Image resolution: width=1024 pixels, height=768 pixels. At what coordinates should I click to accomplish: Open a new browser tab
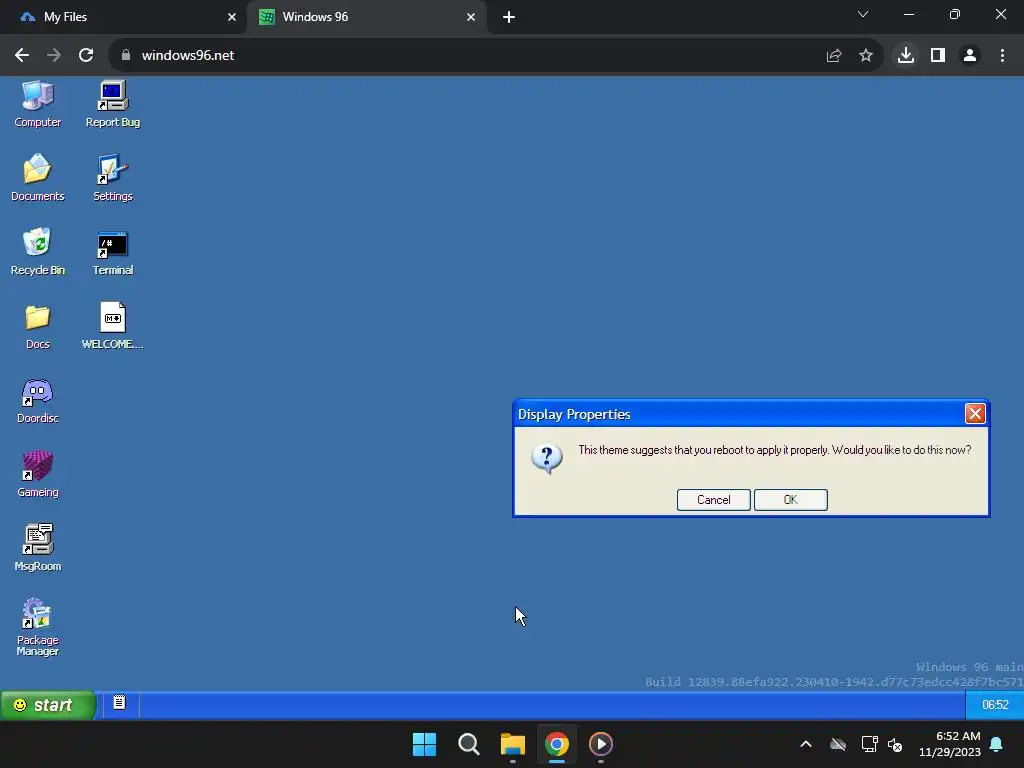click(509, 17)
